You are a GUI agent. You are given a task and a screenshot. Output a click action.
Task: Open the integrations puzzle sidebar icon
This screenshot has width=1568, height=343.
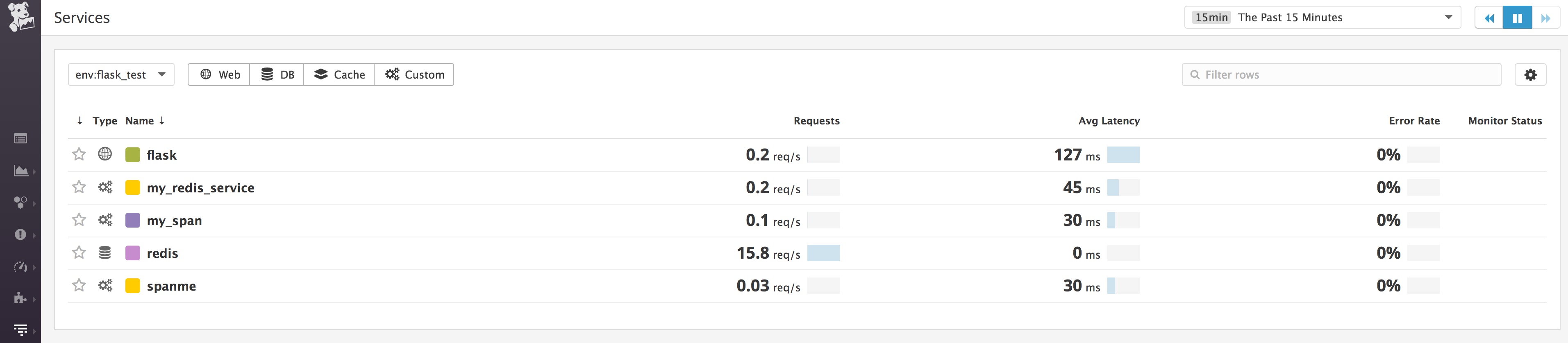click(20, 298)
